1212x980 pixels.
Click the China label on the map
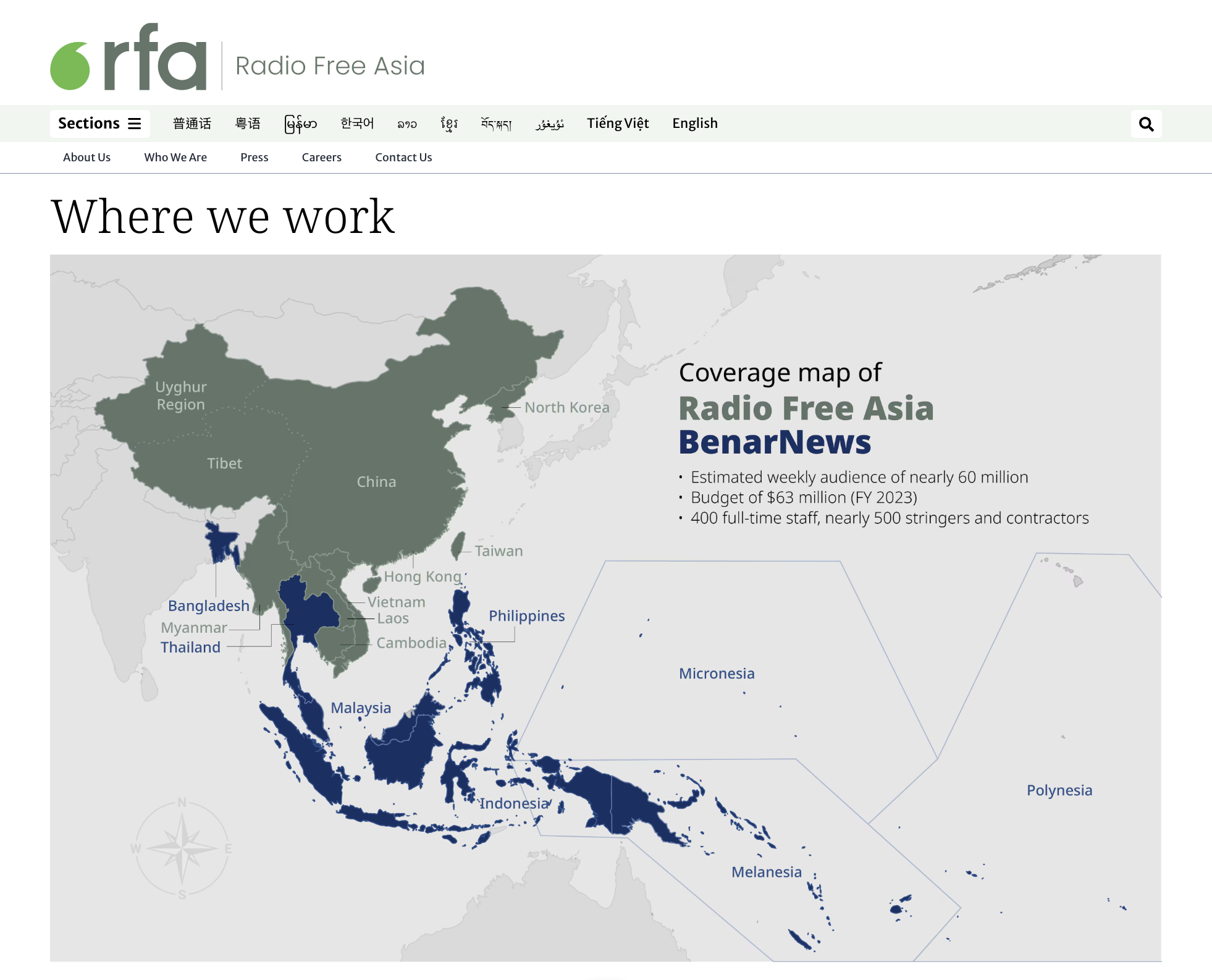click(x=376, y=482)
